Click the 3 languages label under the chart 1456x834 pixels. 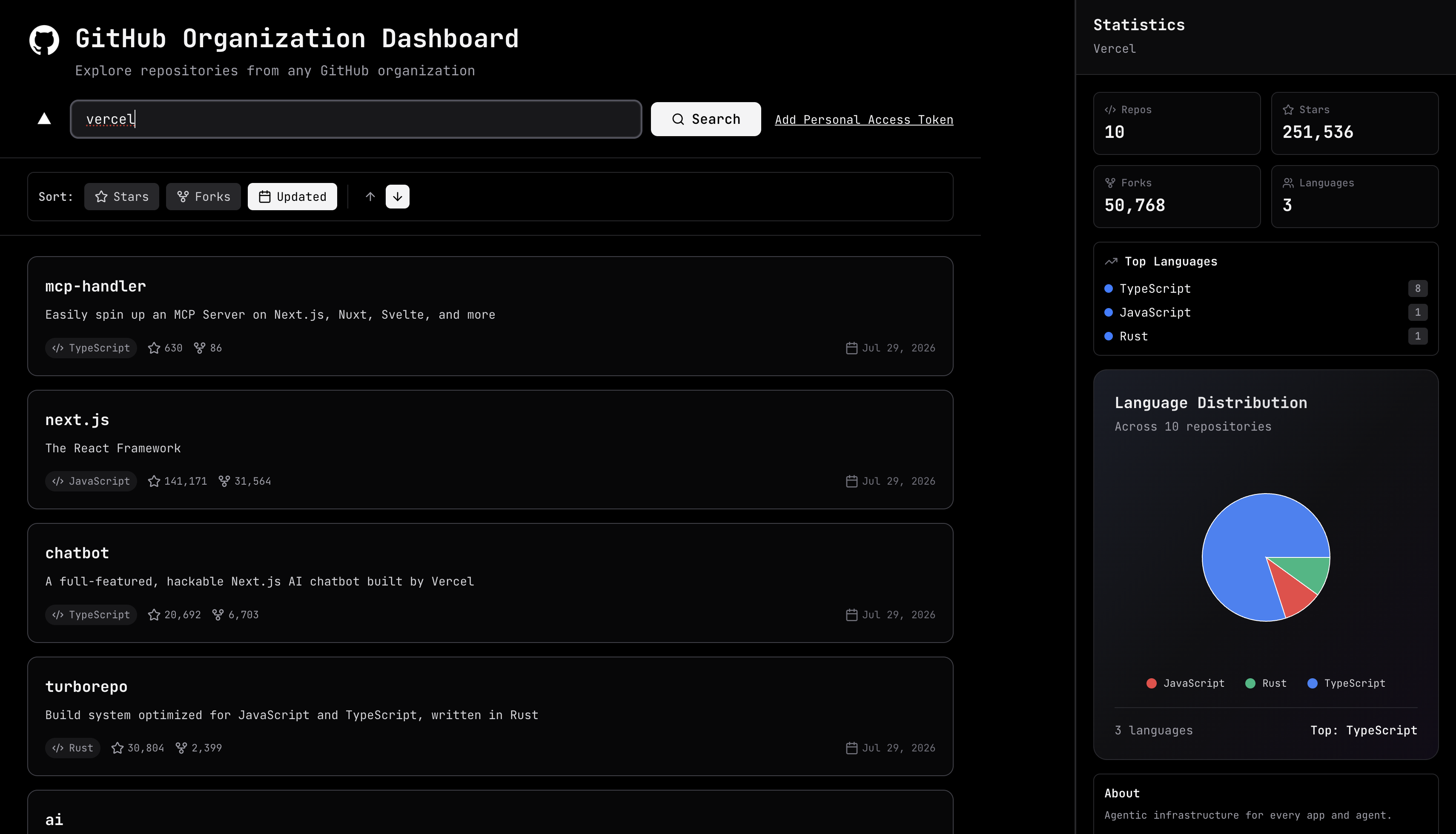pyautogui.click(x=1153, y=730)
